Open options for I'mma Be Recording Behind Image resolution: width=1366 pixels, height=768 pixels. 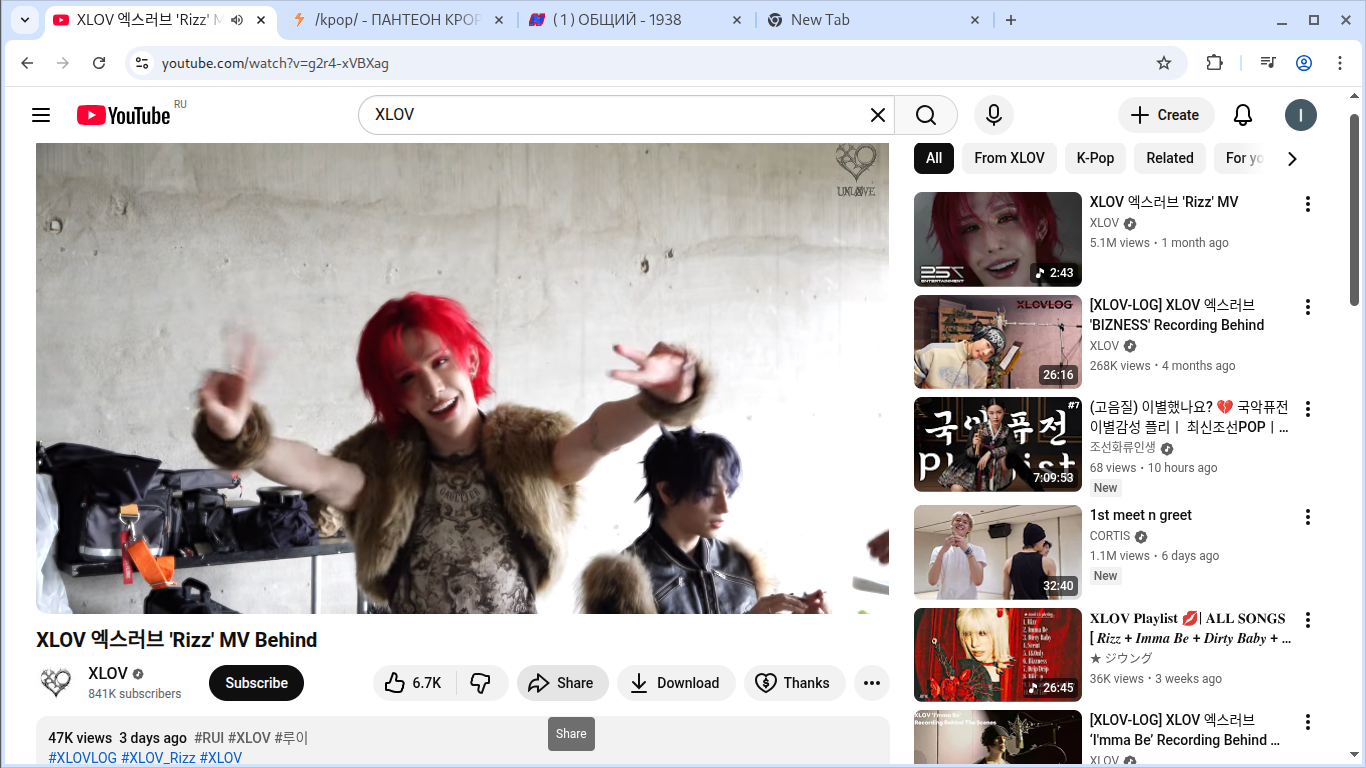[1307, 722]
